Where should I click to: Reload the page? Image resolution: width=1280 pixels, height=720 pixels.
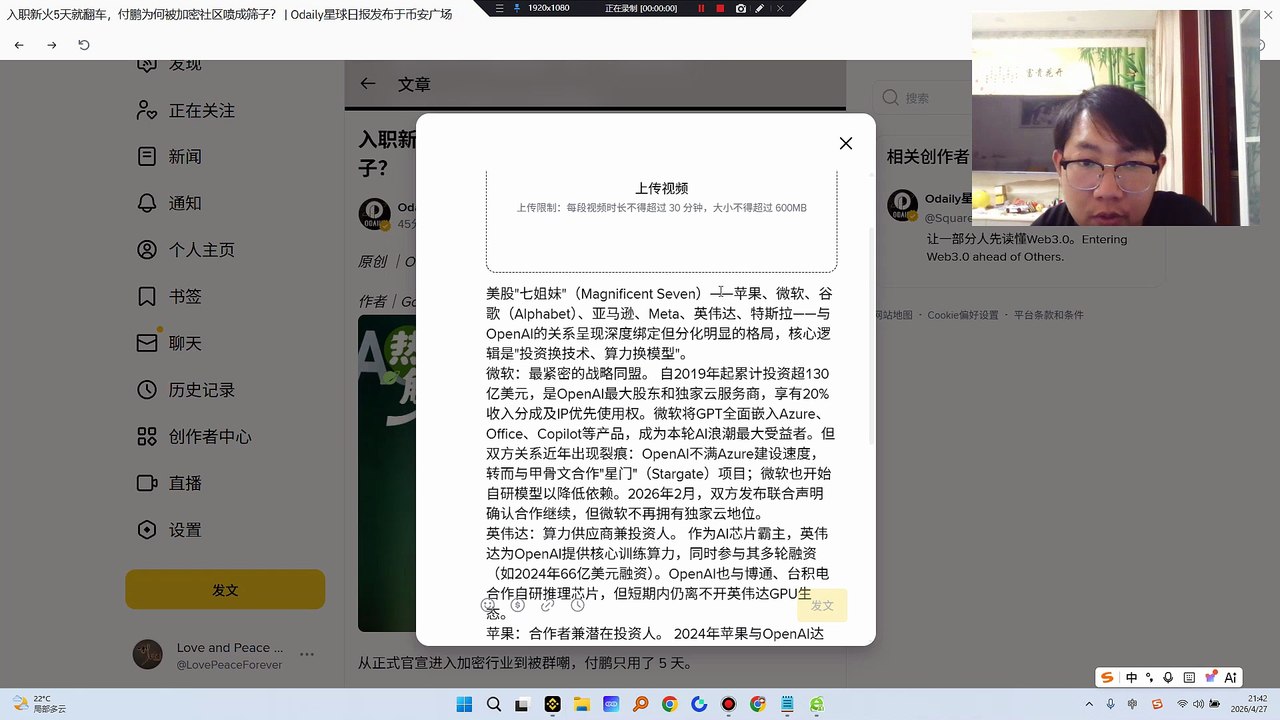click(x=84, y=45)
